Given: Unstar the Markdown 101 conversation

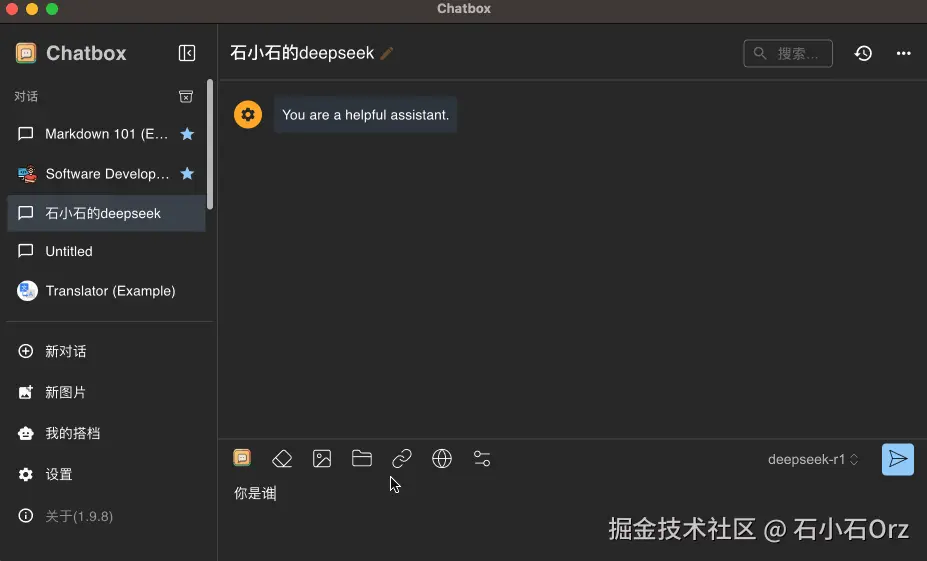Looking at the screenshot, I should 187,134.
